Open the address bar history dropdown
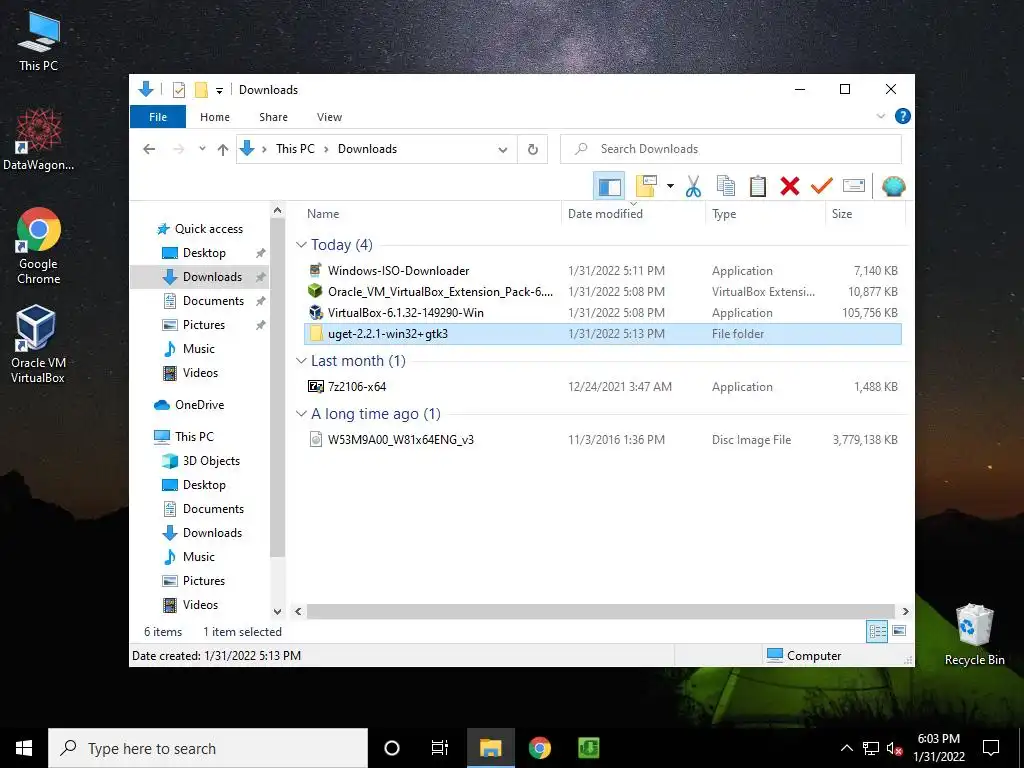The height and width of the screenshot is (768, 1024). 503,150
